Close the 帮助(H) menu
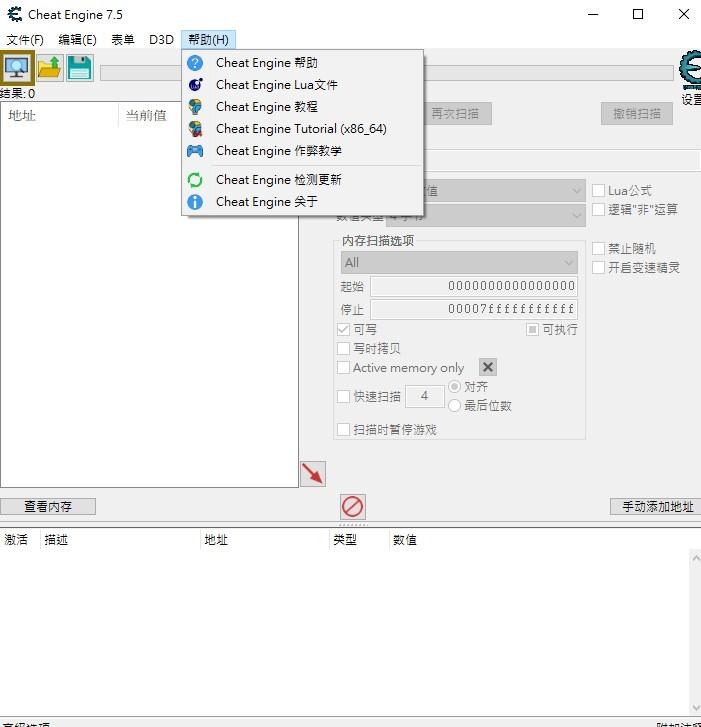This screenshot has width=701, height=727. (x=209, y=40)
